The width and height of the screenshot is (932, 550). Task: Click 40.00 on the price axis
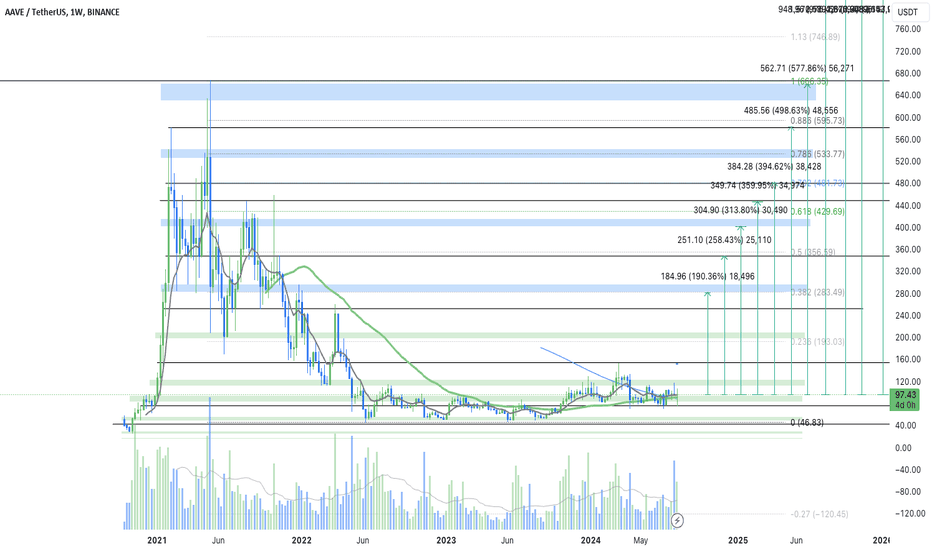(x=905, y=426)
